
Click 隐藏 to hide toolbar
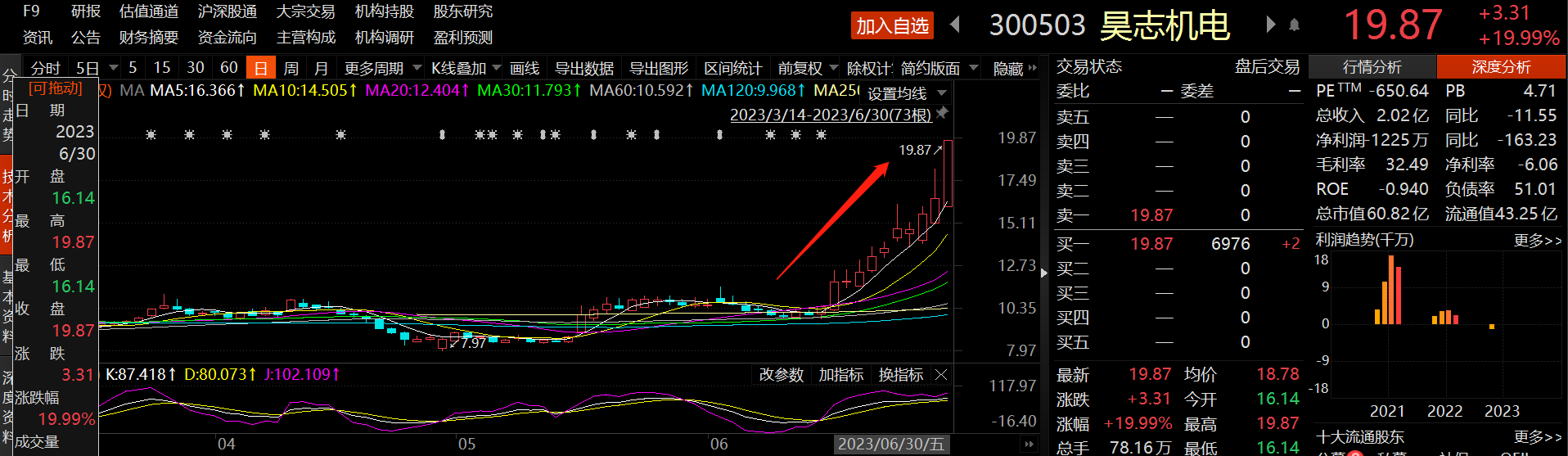click(1008, 68)
